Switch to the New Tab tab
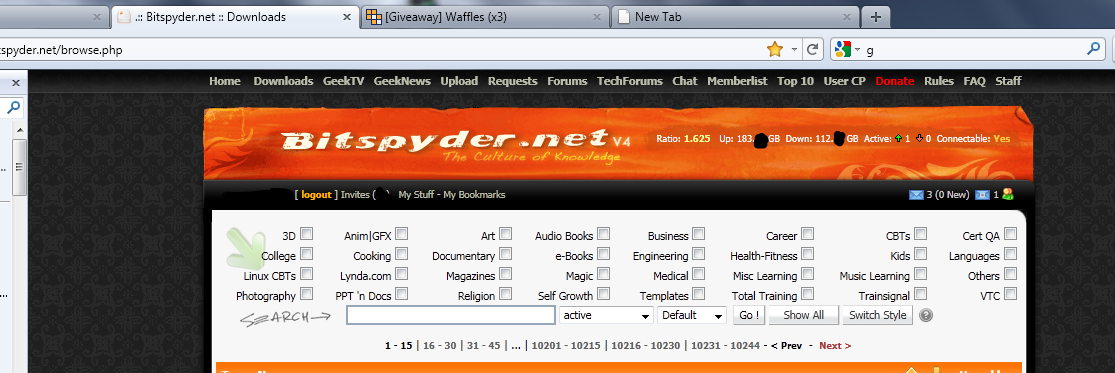This screenshot has height=373, width=1115. pos(735,17)
